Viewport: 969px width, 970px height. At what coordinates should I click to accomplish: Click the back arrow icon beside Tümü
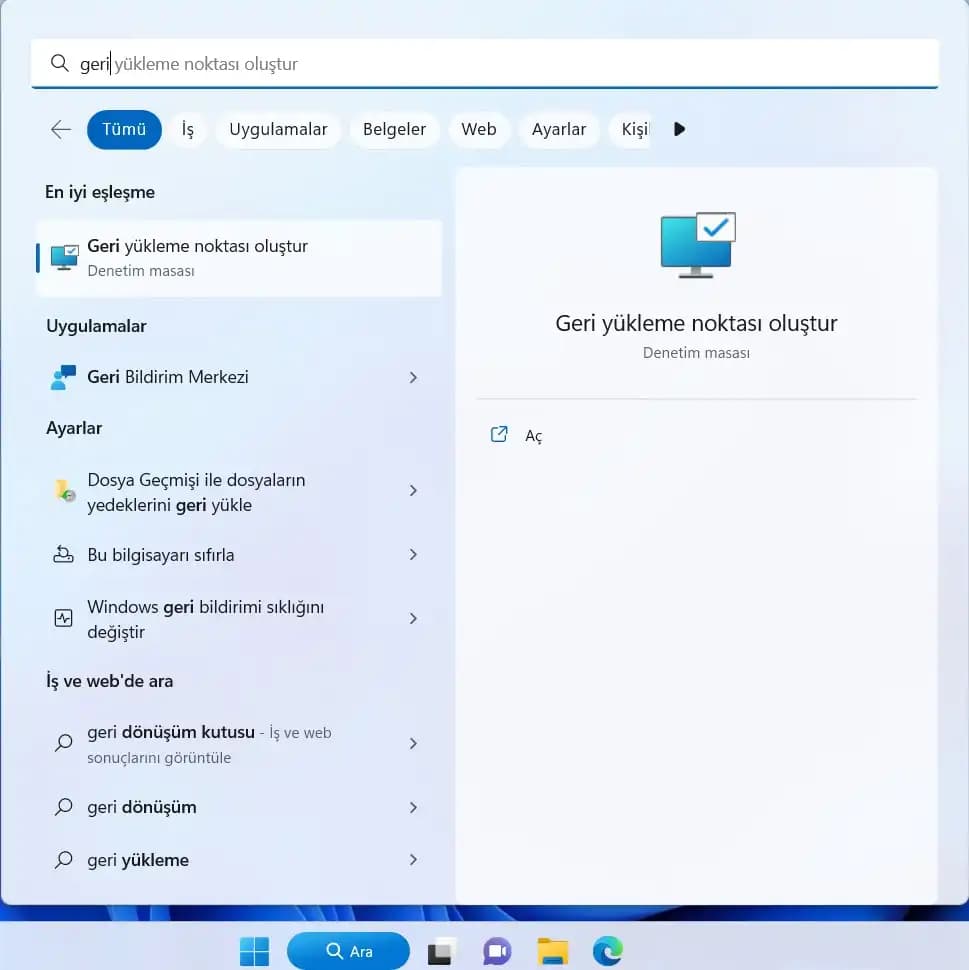61,129
